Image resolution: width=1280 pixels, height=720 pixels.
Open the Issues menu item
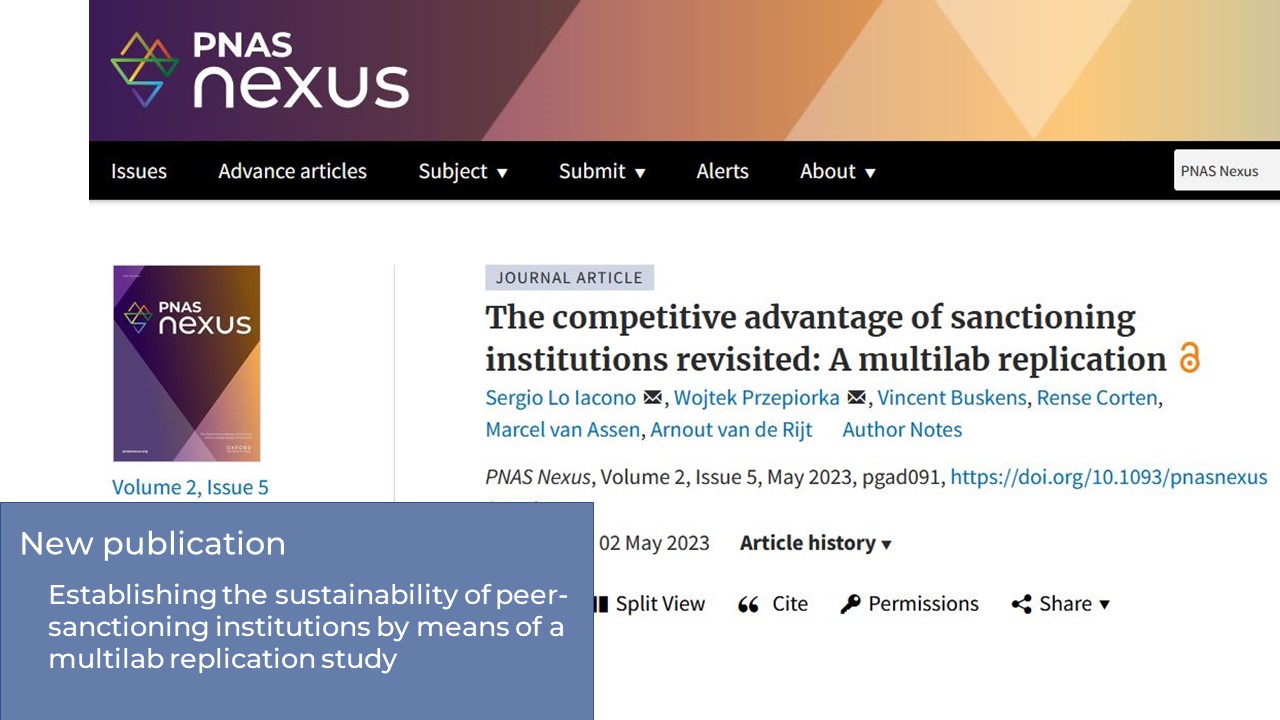pos(139,171)
